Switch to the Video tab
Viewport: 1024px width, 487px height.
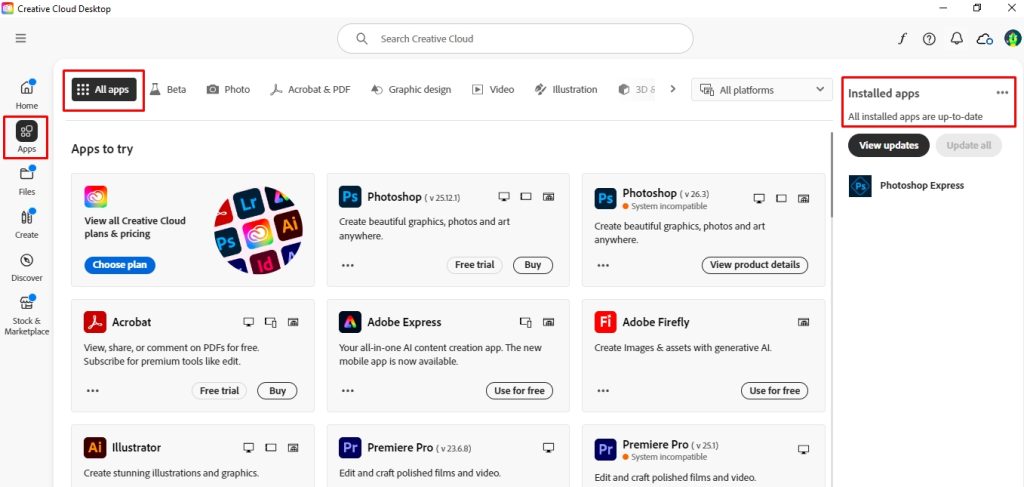coord(493,89)
